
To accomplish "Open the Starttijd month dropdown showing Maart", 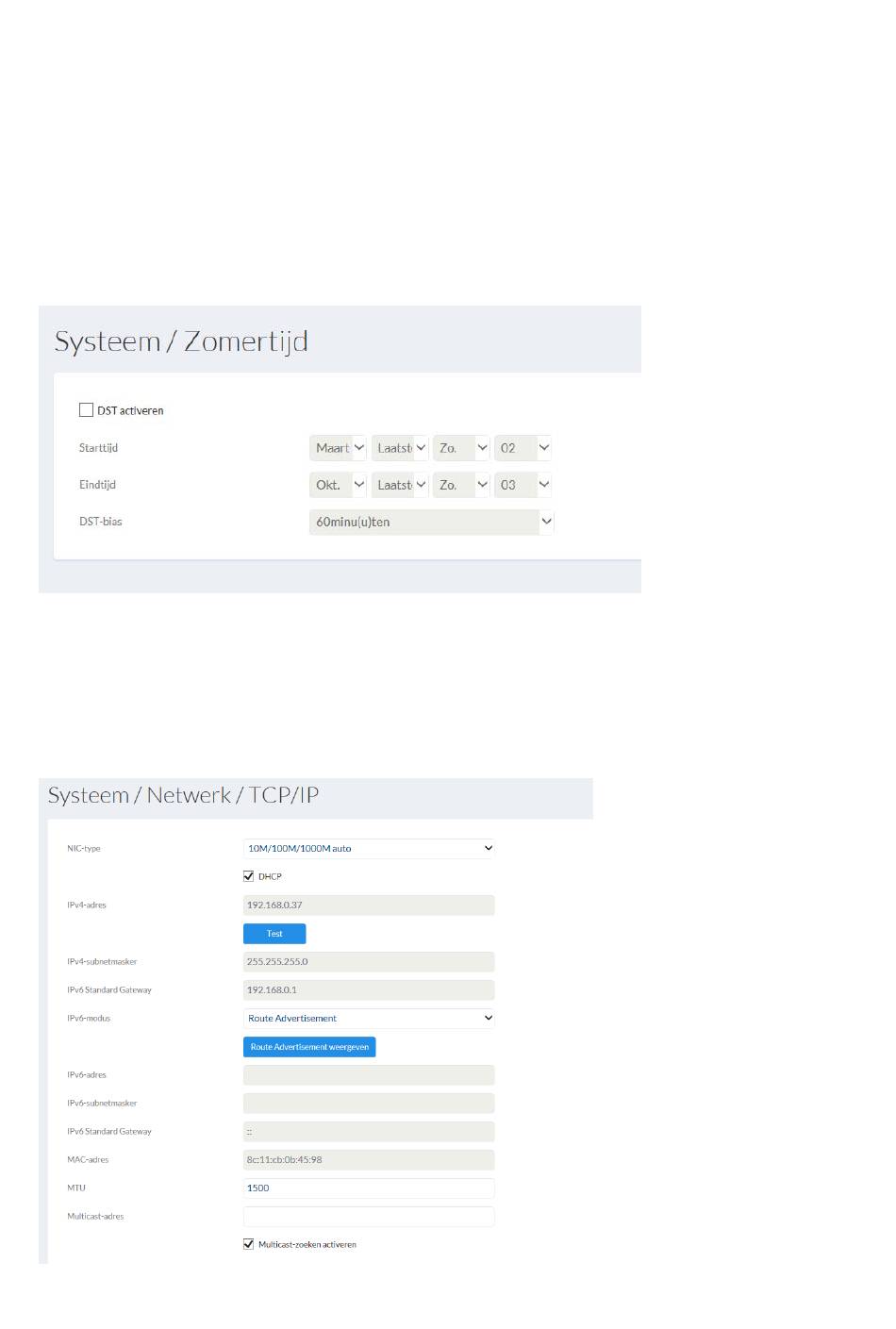I will tap(338, 448).
